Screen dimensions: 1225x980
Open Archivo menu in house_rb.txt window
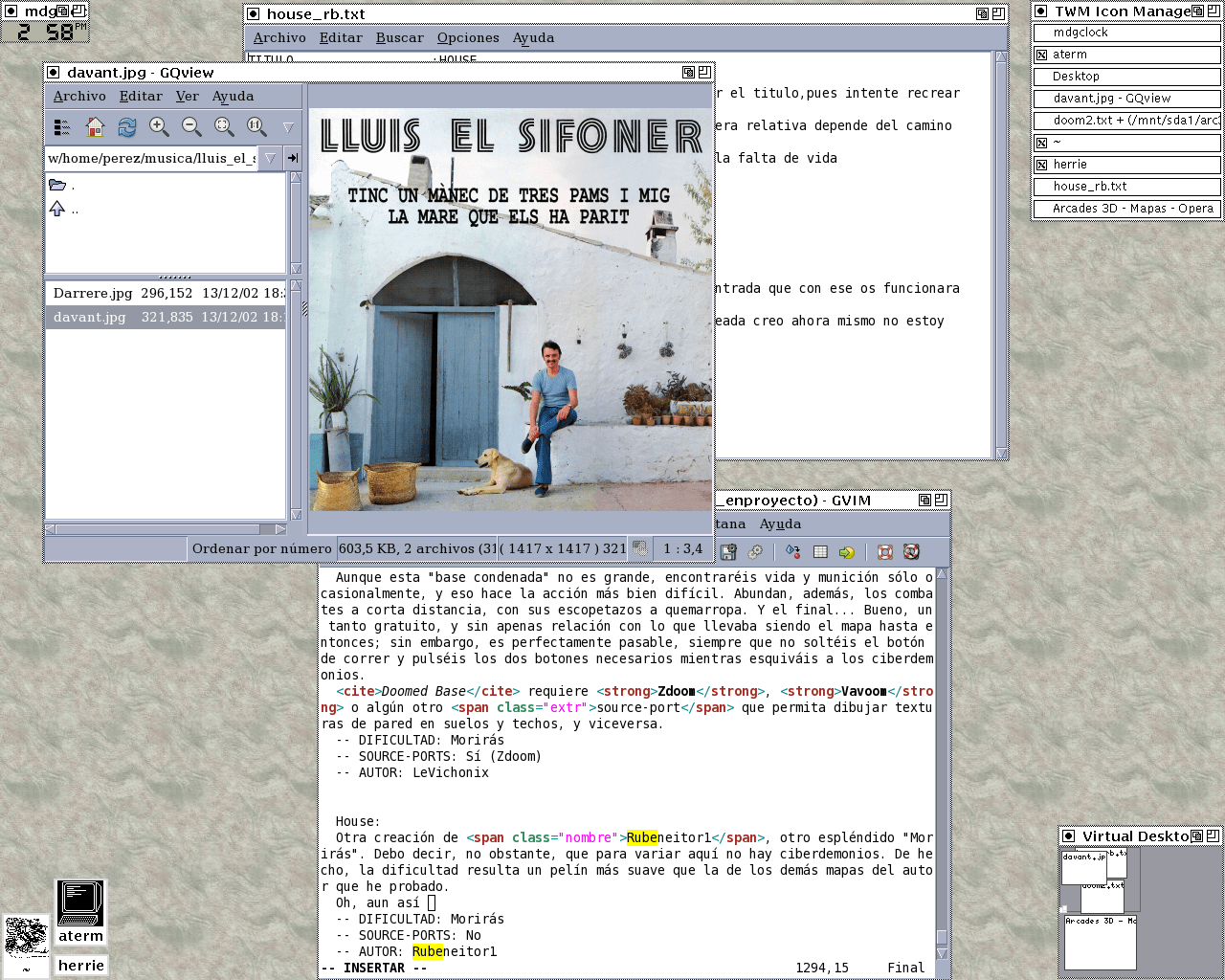tap(279, 37)
